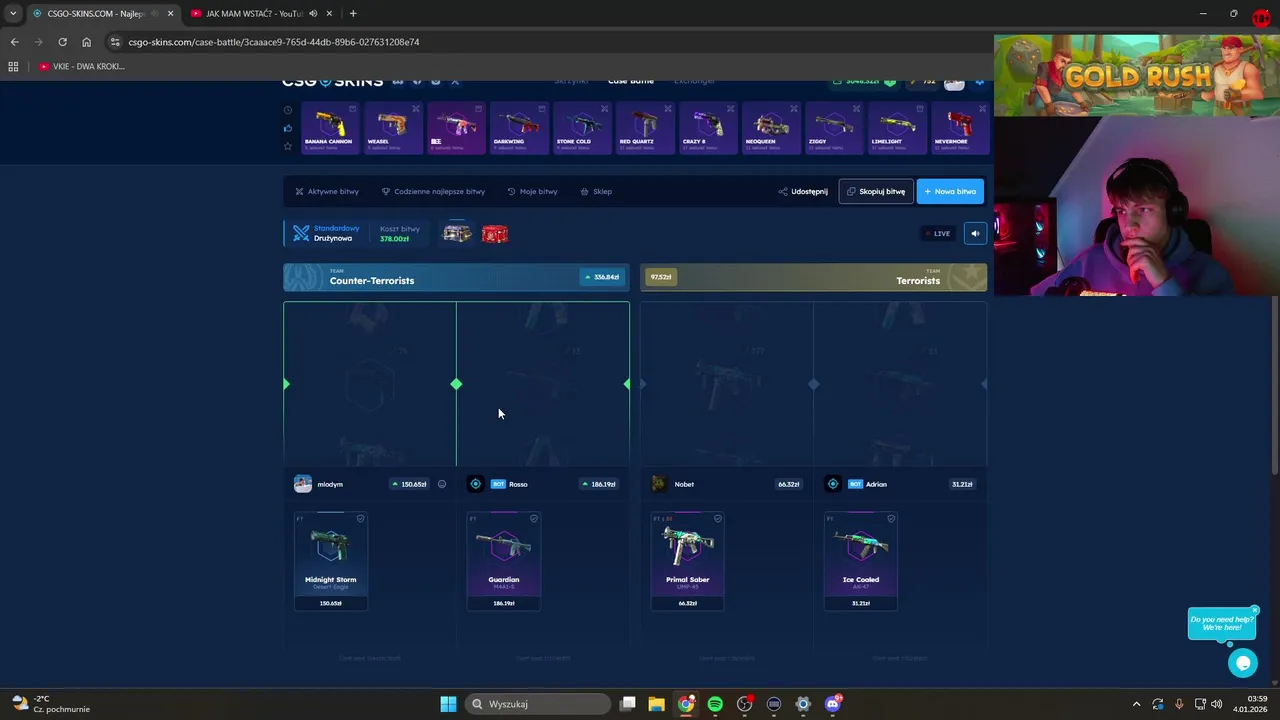Click the emoji icon next to mlodym
This screenshot has height=720, width=1280.
point(442,484)
